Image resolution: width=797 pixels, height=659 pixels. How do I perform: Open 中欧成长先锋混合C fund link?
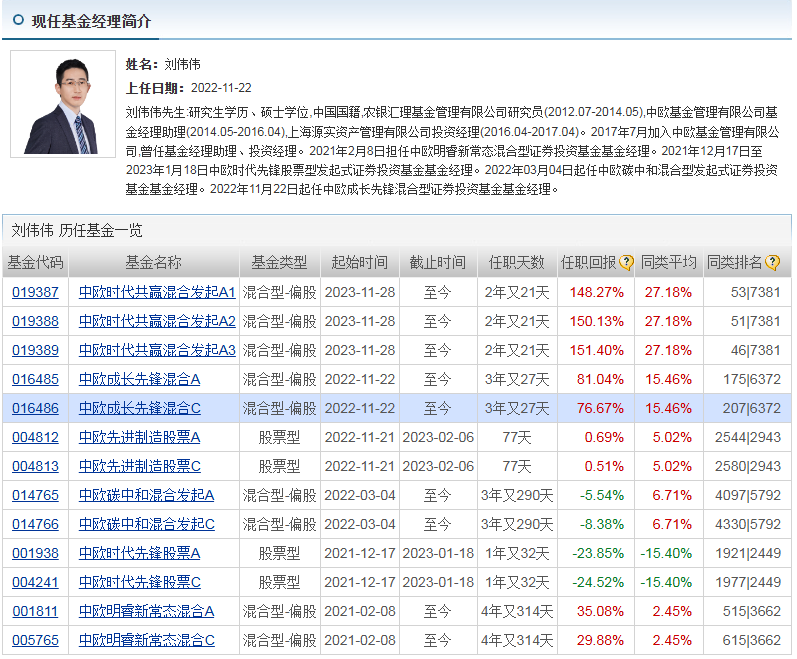click(139, 408)
